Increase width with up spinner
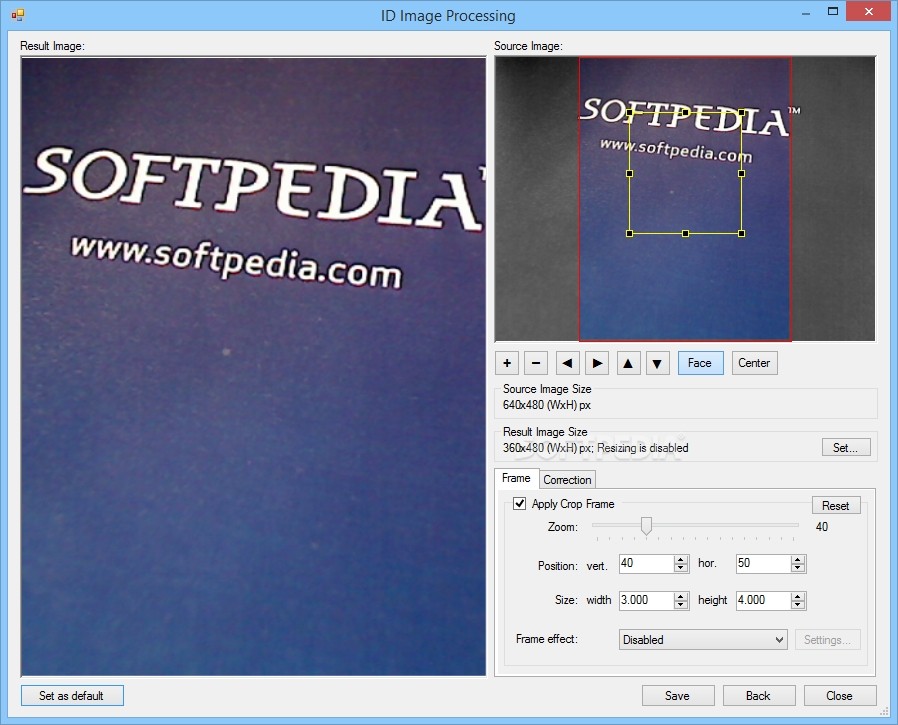Viewport: 898px width, 725px height. coord(680,596)
